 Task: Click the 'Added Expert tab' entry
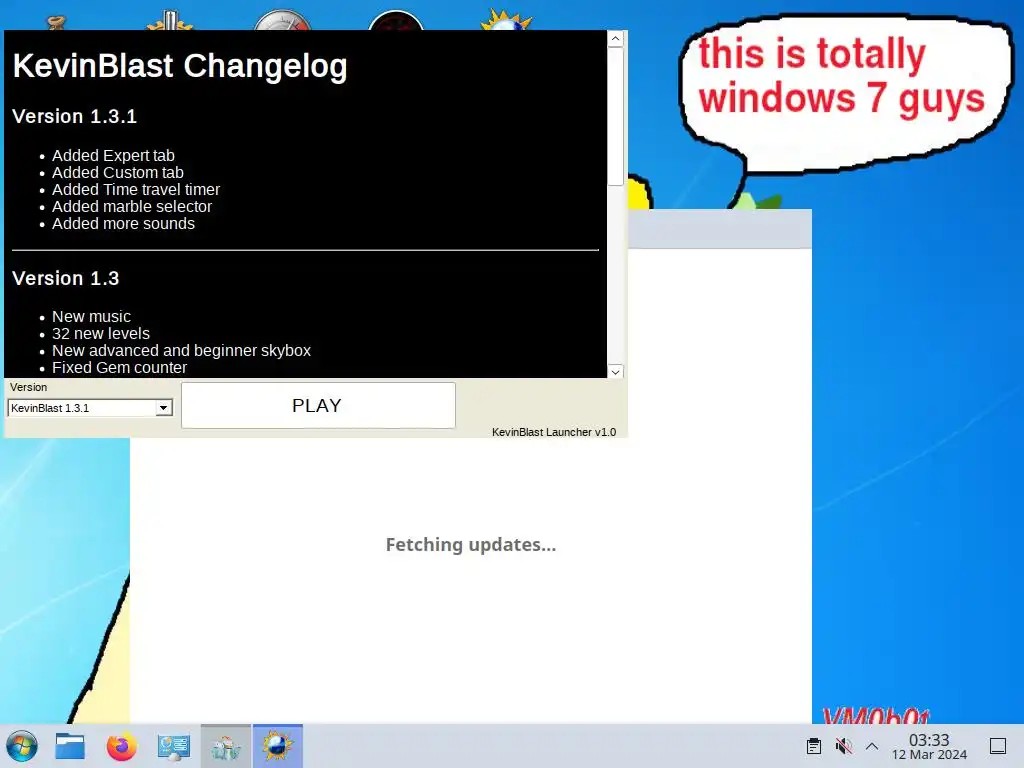pyautogui.click(x=113, y=155)
